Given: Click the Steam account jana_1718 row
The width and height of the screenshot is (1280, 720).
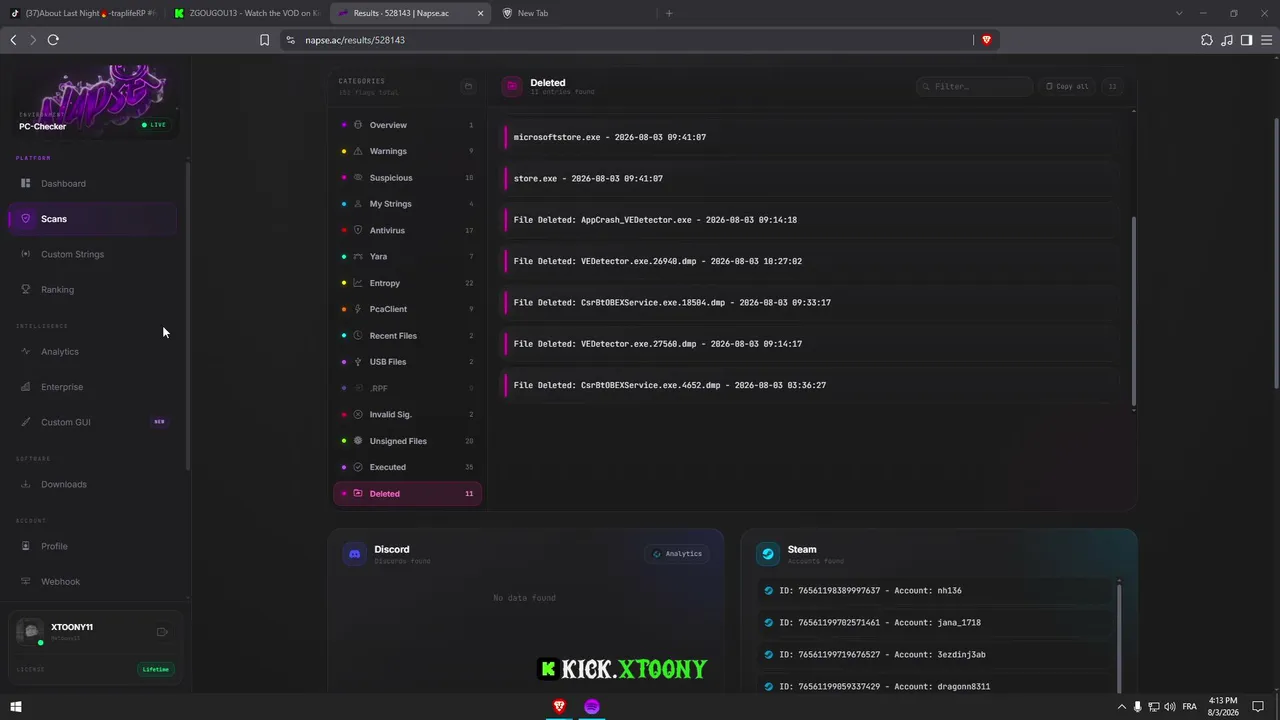Looking at the screenshot, I should 935,623.
